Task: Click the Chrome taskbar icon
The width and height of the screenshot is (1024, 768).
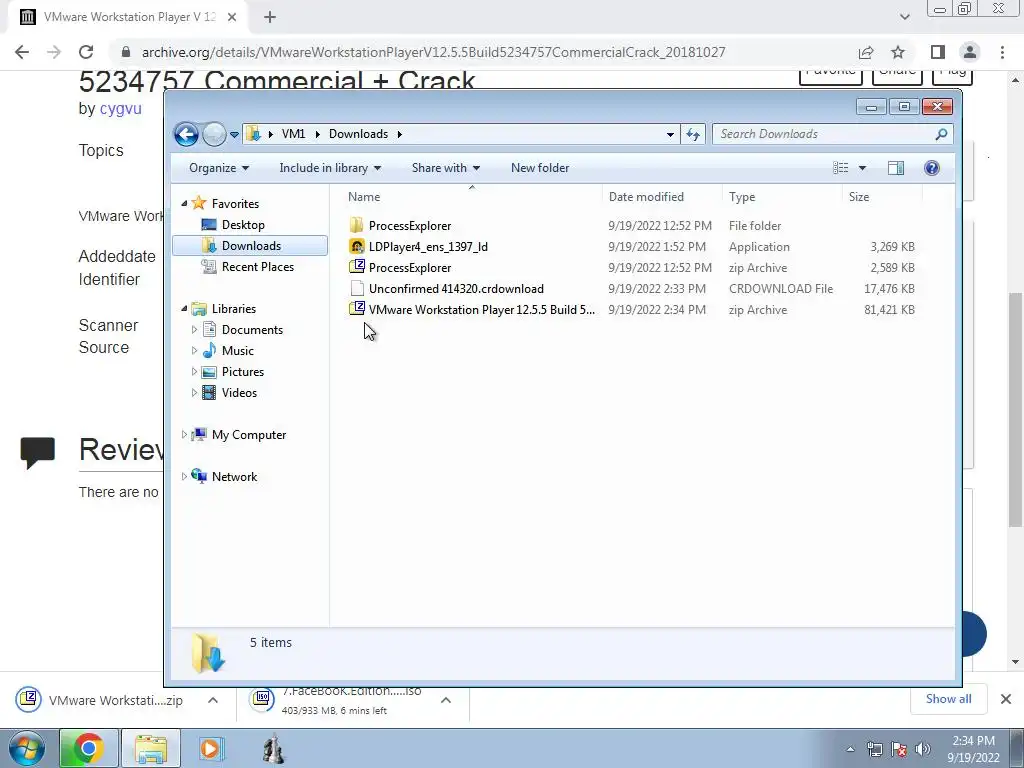Action: [x=88, y=748]
